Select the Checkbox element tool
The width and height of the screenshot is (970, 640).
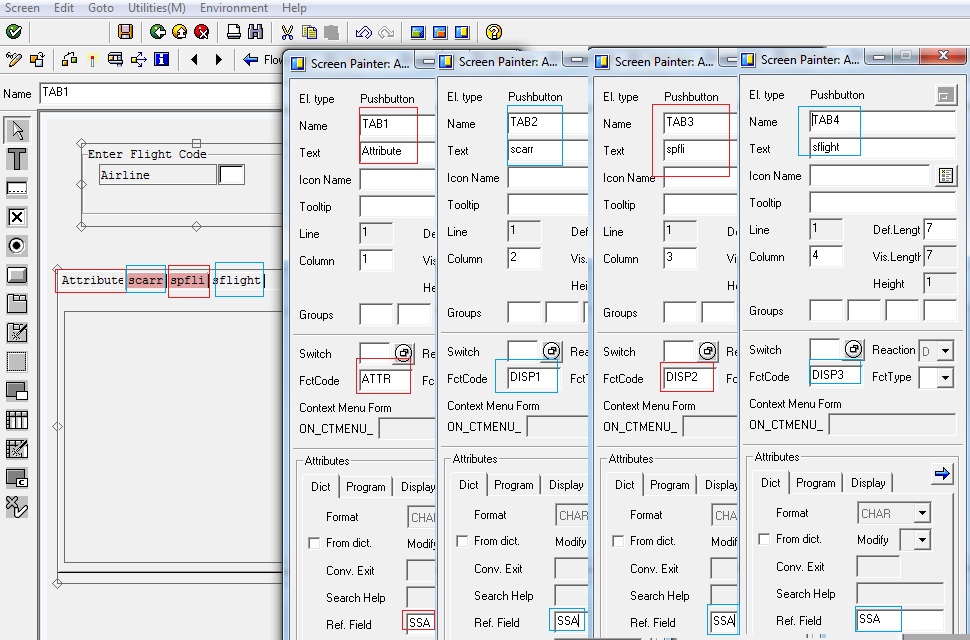pyautogui.click(x=15, y=216)
